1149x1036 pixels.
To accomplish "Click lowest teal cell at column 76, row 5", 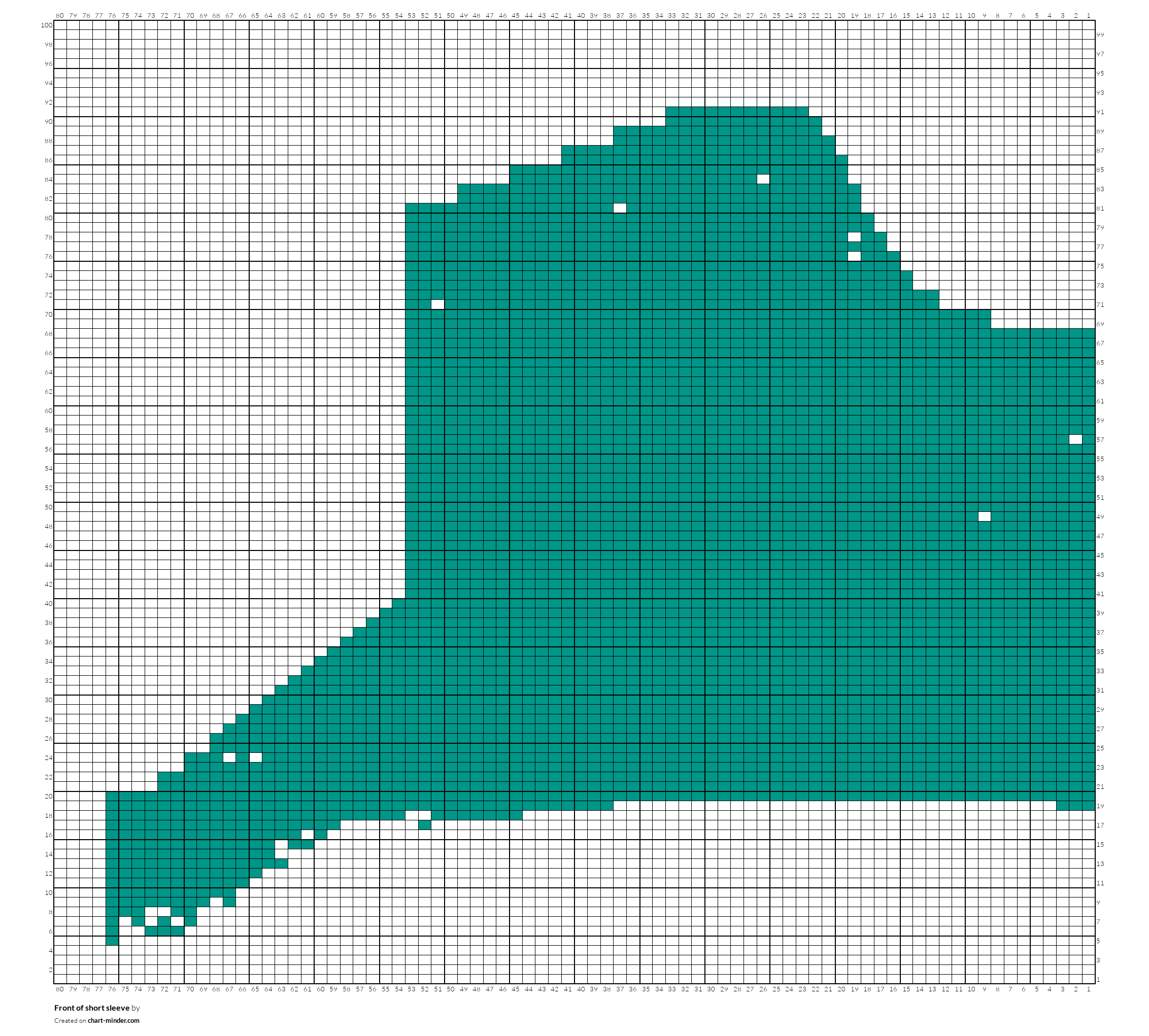I will pyautogui.click(x=112, y=941).
